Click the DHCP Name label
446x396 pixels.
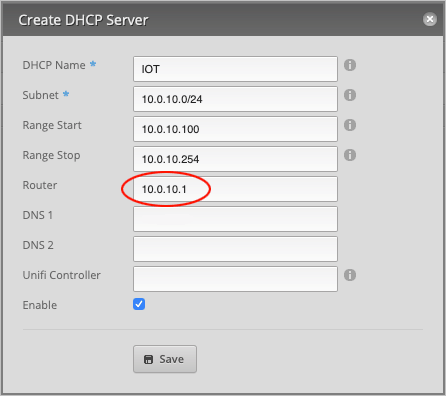(x=54, y=65)
